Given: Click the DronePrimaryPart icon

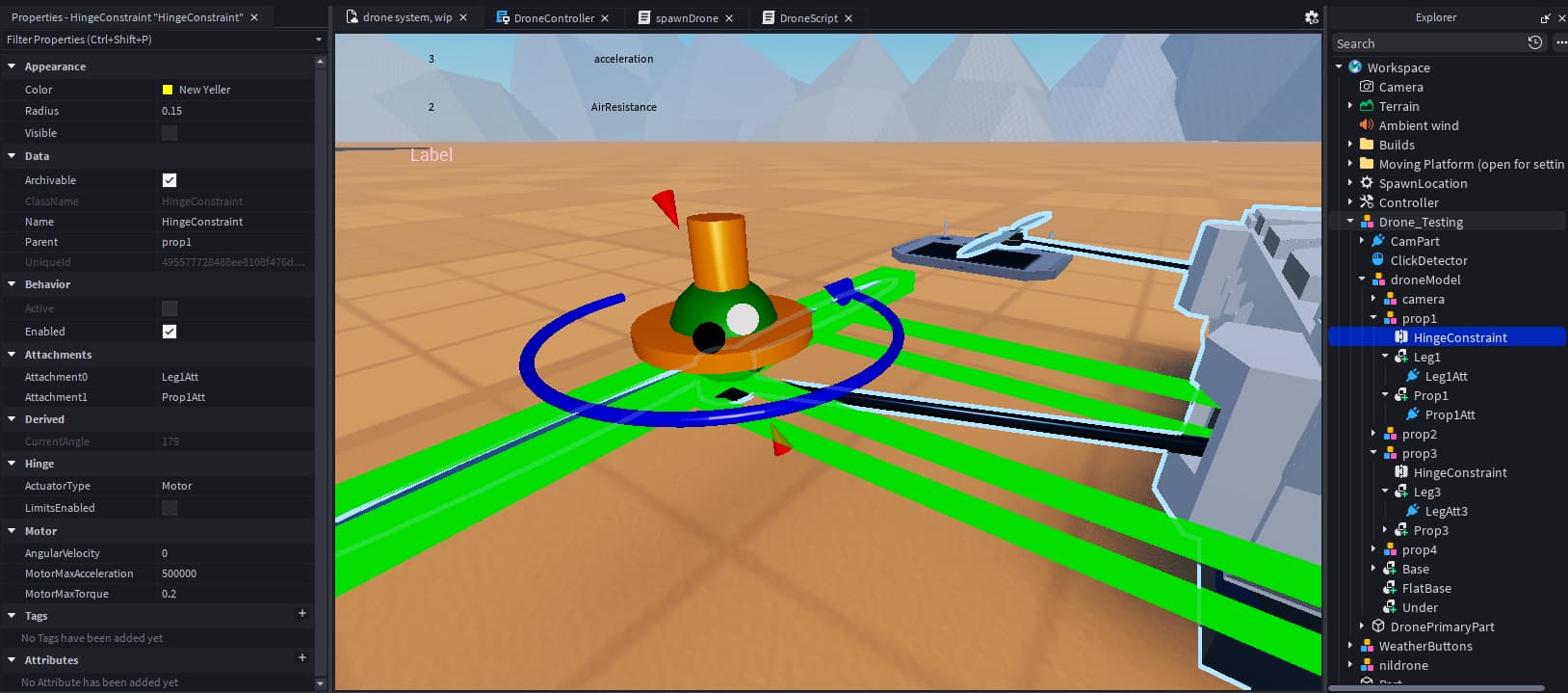Looking at the screenshot, I should tap(1378, 626).
